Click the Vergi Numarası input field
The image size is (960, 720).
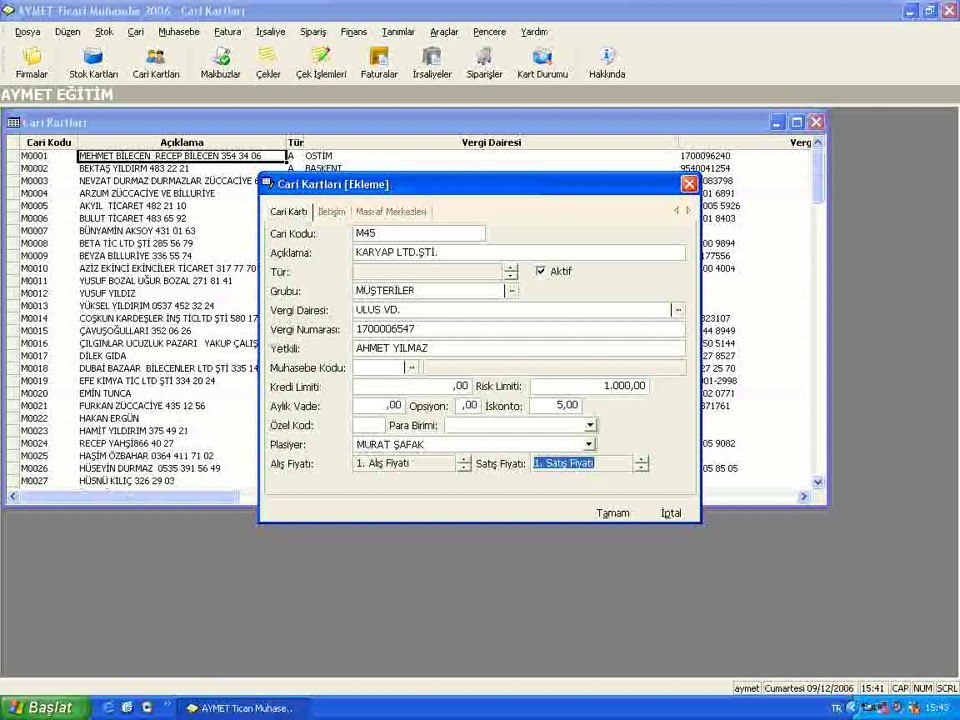click(x=518, y=329)
